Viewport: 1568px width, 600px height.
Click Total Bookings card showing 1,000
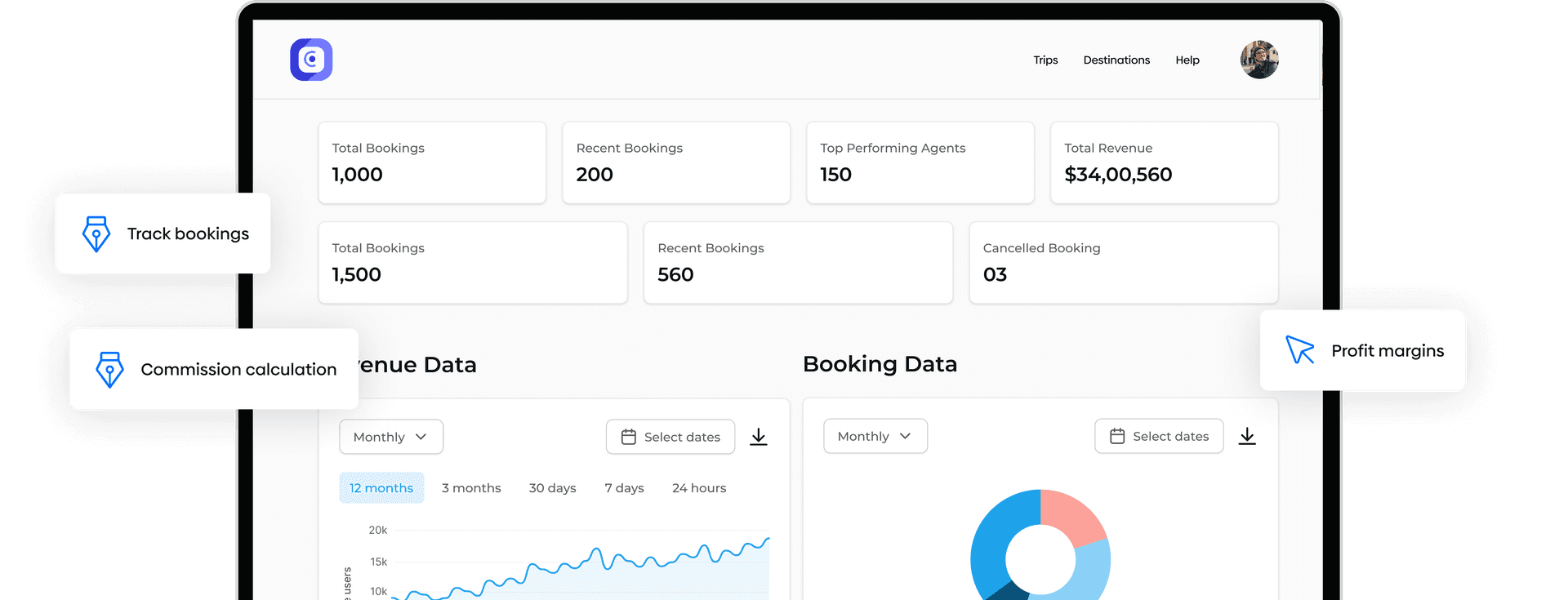(x=432, y=162)
